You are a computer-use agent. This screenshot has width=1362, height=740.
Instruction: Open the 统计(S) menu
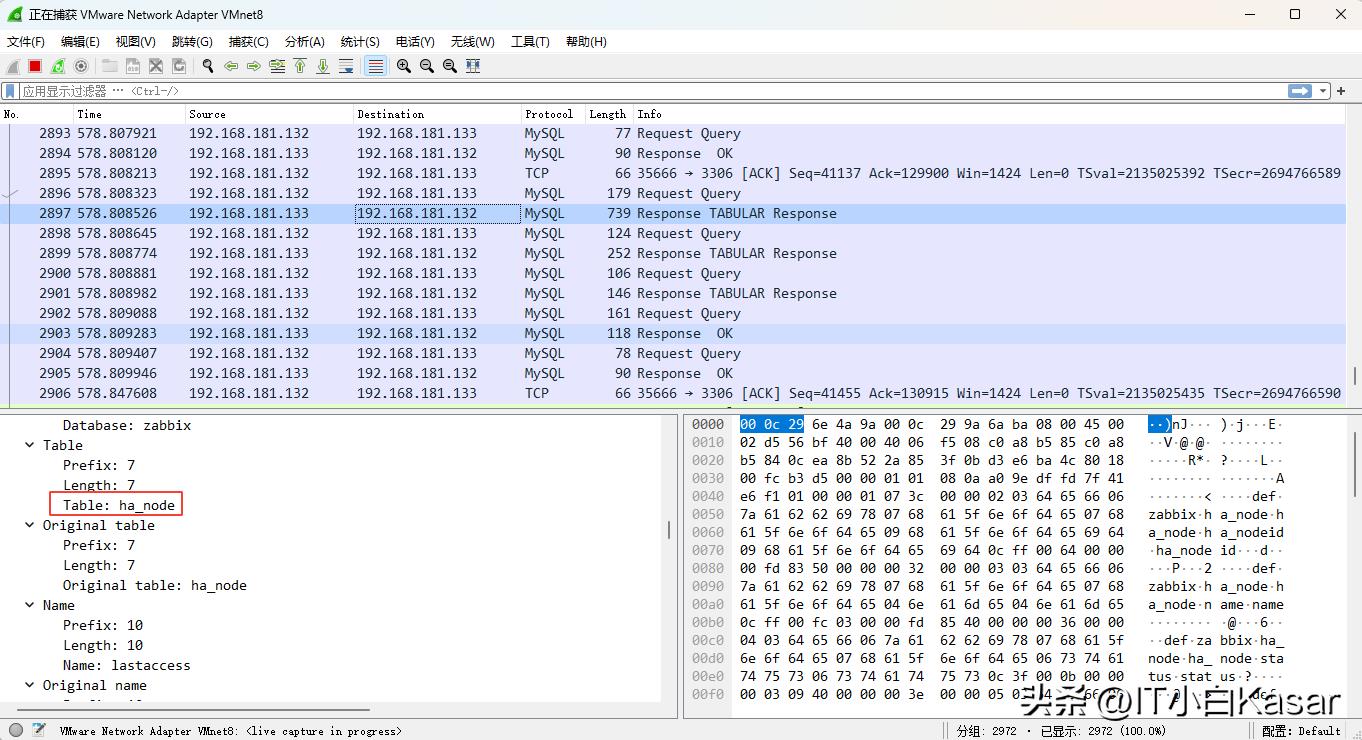[x=360, y=42]
